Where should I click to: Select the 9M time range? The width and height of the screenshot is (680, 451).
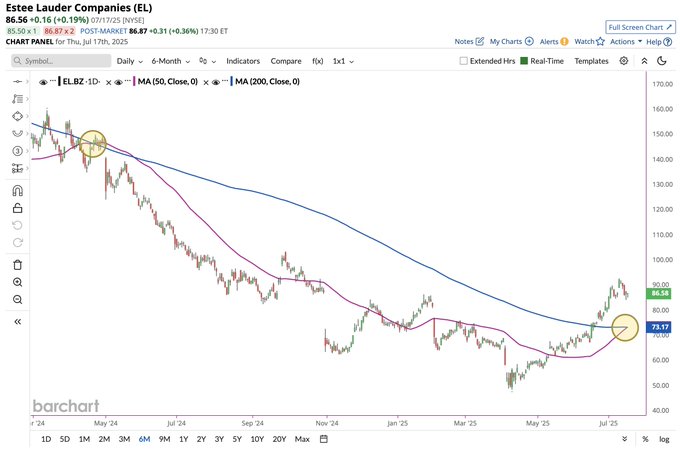pos(164,439)
